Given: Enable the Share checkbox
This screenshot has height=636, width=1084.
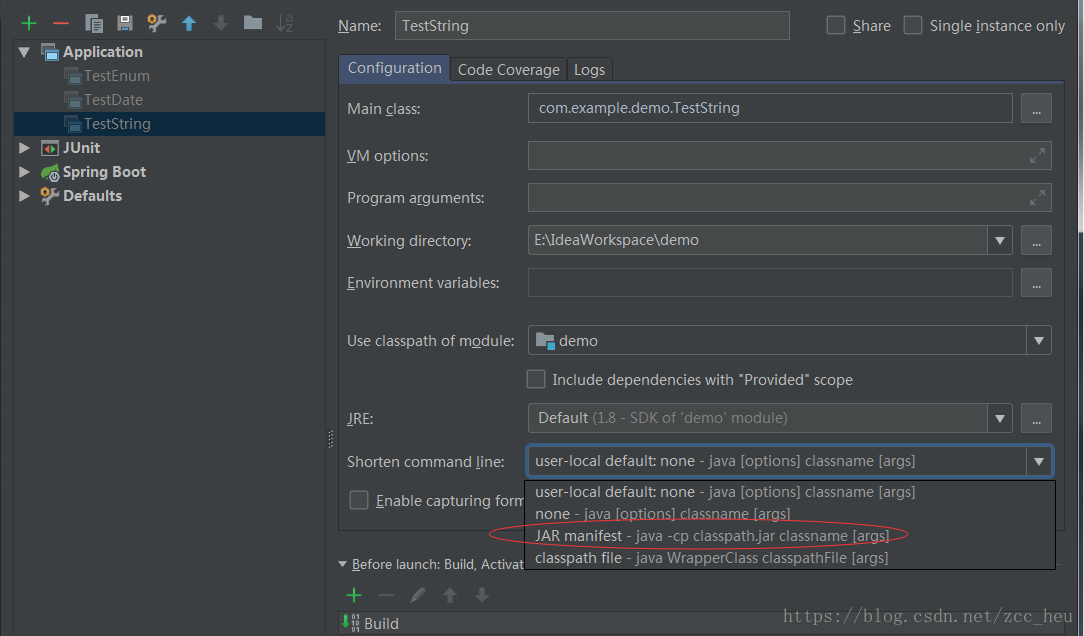Looking at the screenshot, I should point(836,25).
